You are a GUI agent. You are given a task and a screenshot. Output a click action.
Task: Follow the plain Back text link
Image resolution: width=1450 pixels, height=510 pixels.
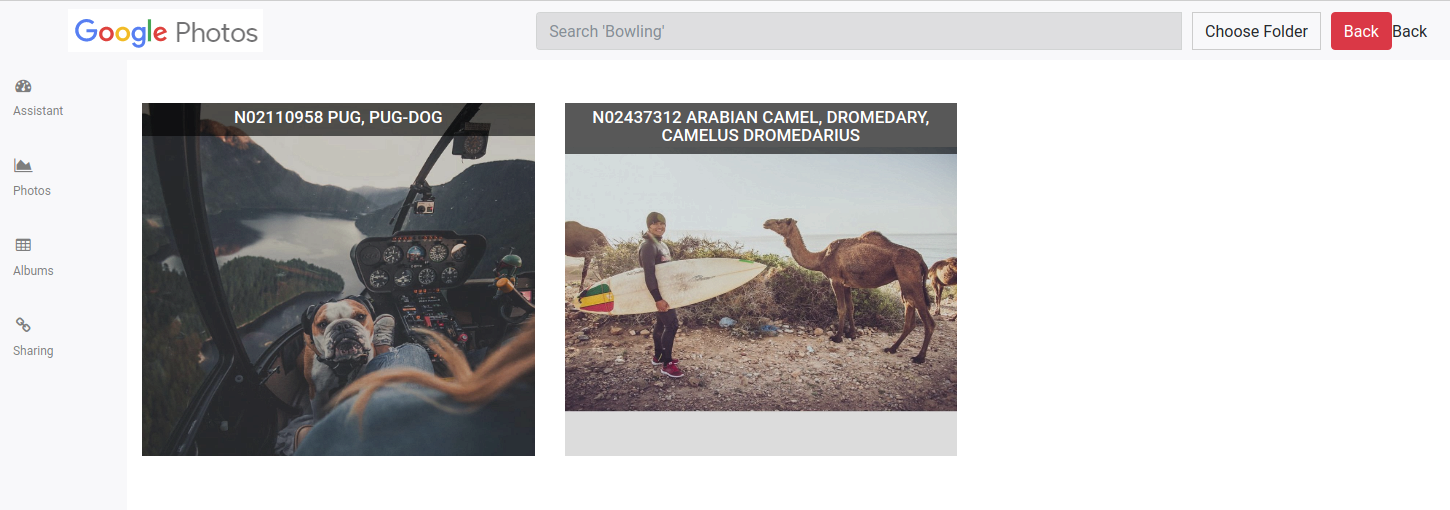(1409, 31)
